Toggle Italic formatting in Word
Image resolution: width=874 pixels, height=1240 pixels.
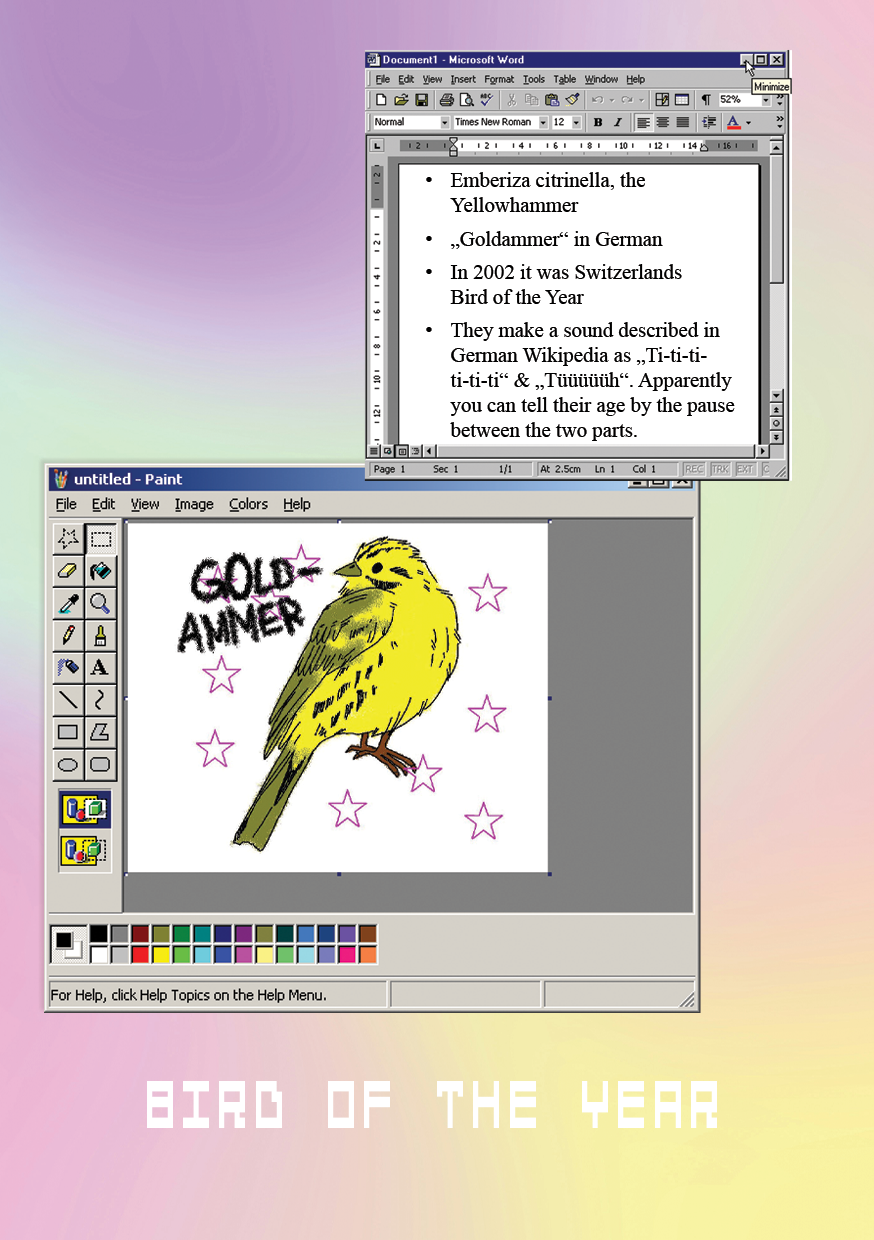(617, 122)
